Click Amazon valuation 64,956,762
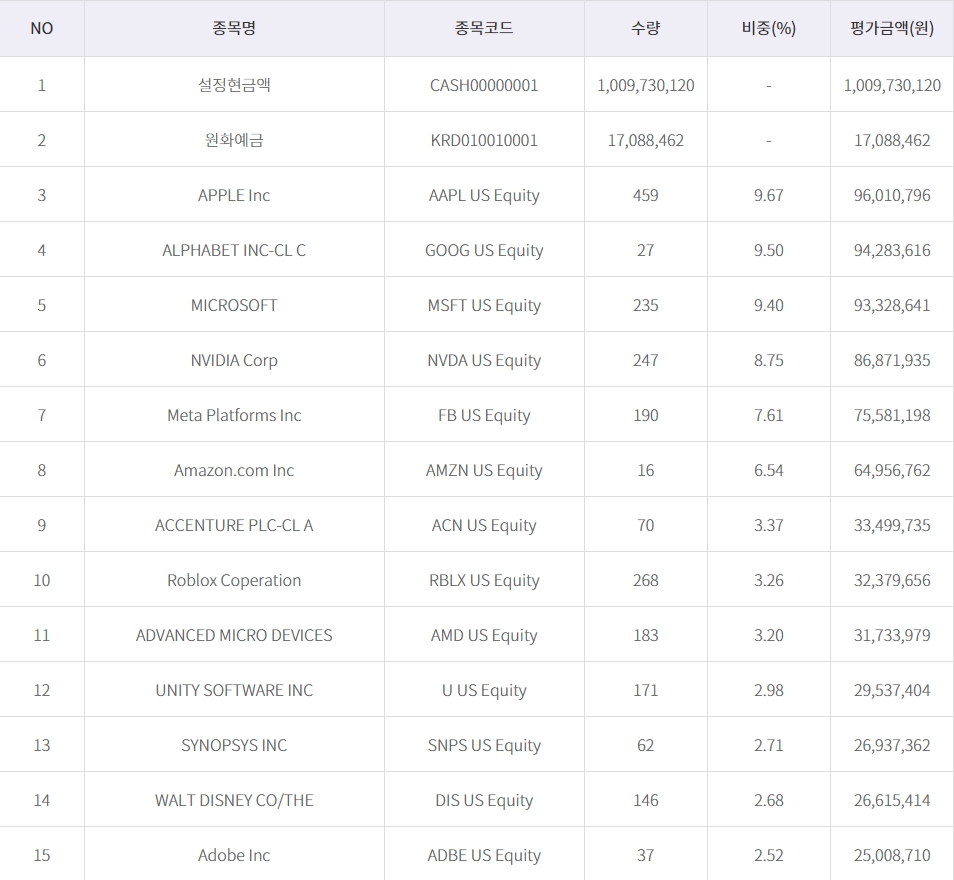The image size is (954, 880). pos(892,470)
